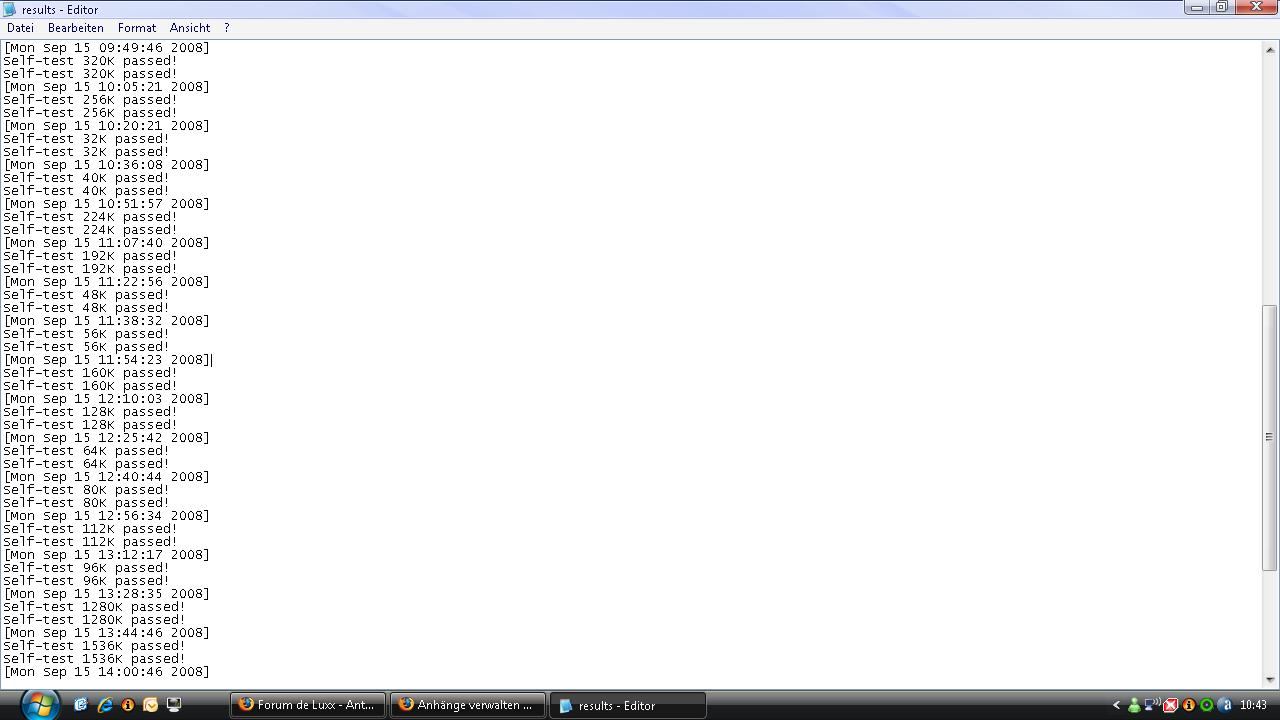Image resolution: width=1280 pixels, height=720 pixels.
Task: Click line '[Mon Sep 15 11:54:23 2008]'
Action: coord(107,359)
